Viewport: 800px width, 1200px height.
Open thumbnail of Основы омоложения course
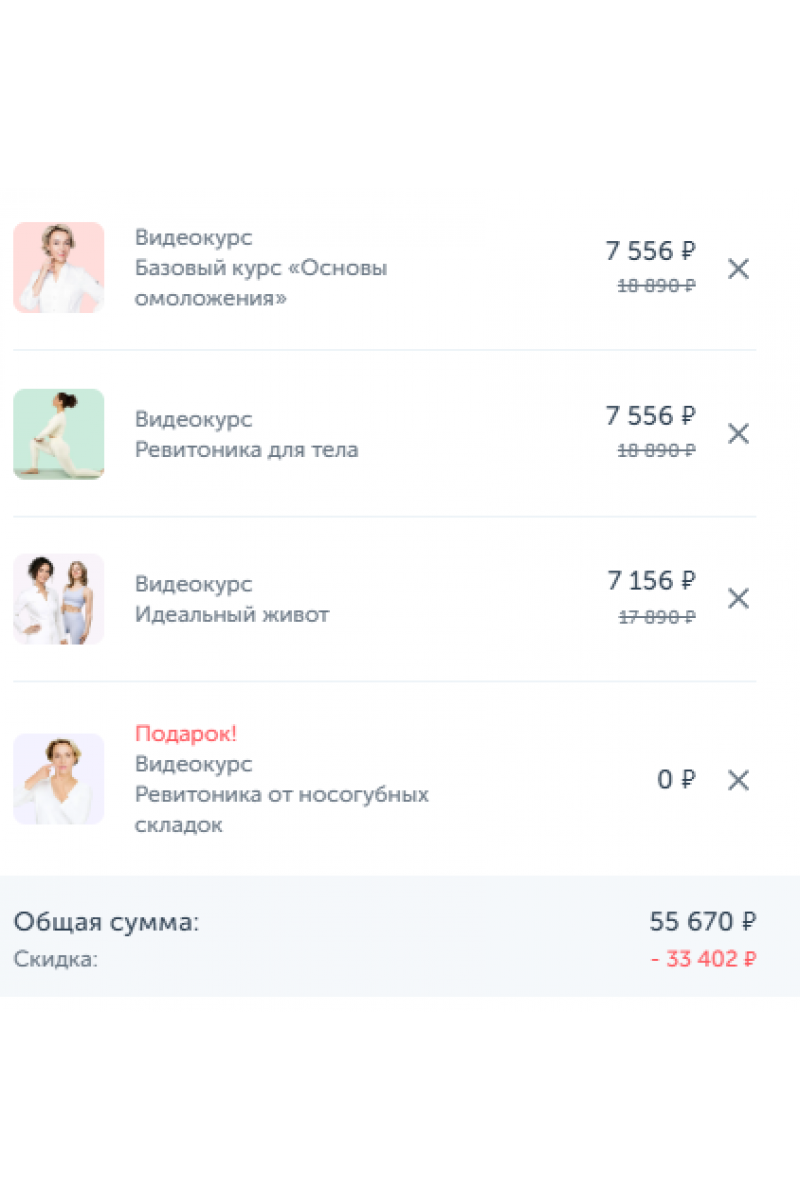pyautogui.click(x=59, y=268)
